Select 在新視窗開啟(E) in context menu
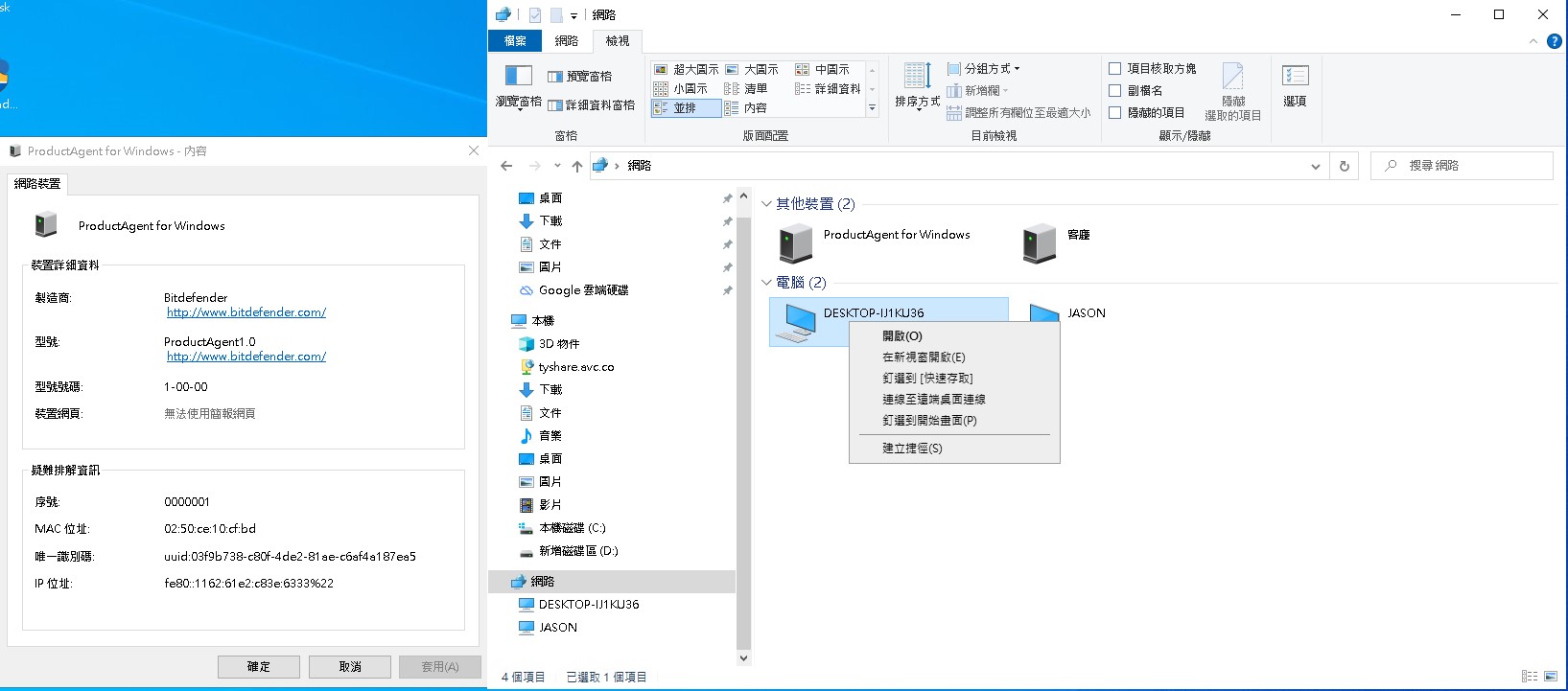Screen dimensions: 1568x691 (954, 357)
